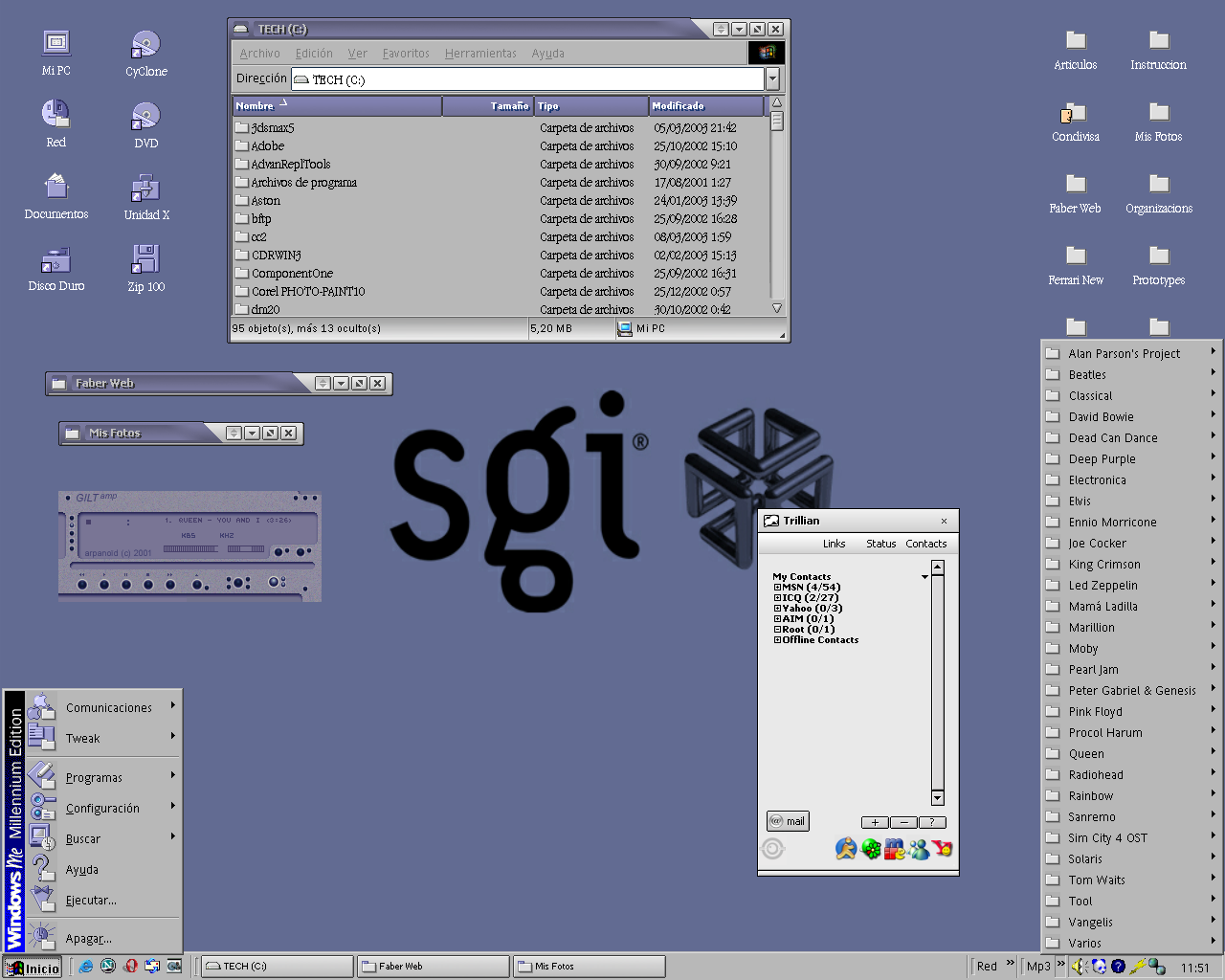Click the stop button in GILTamp
Viewport: 1225px width, 980px height.
148,584
